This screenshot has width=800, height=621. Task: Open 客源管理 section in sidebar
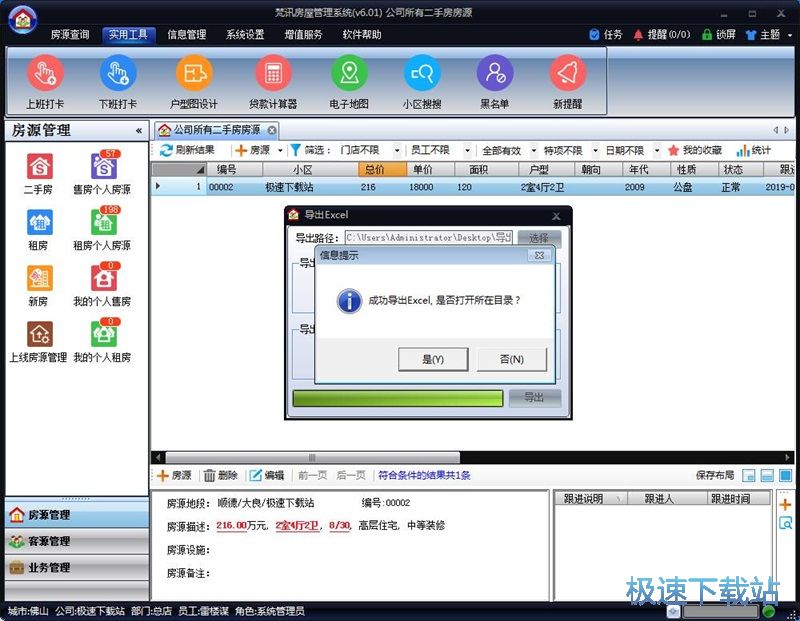click(x=77, y=541)
